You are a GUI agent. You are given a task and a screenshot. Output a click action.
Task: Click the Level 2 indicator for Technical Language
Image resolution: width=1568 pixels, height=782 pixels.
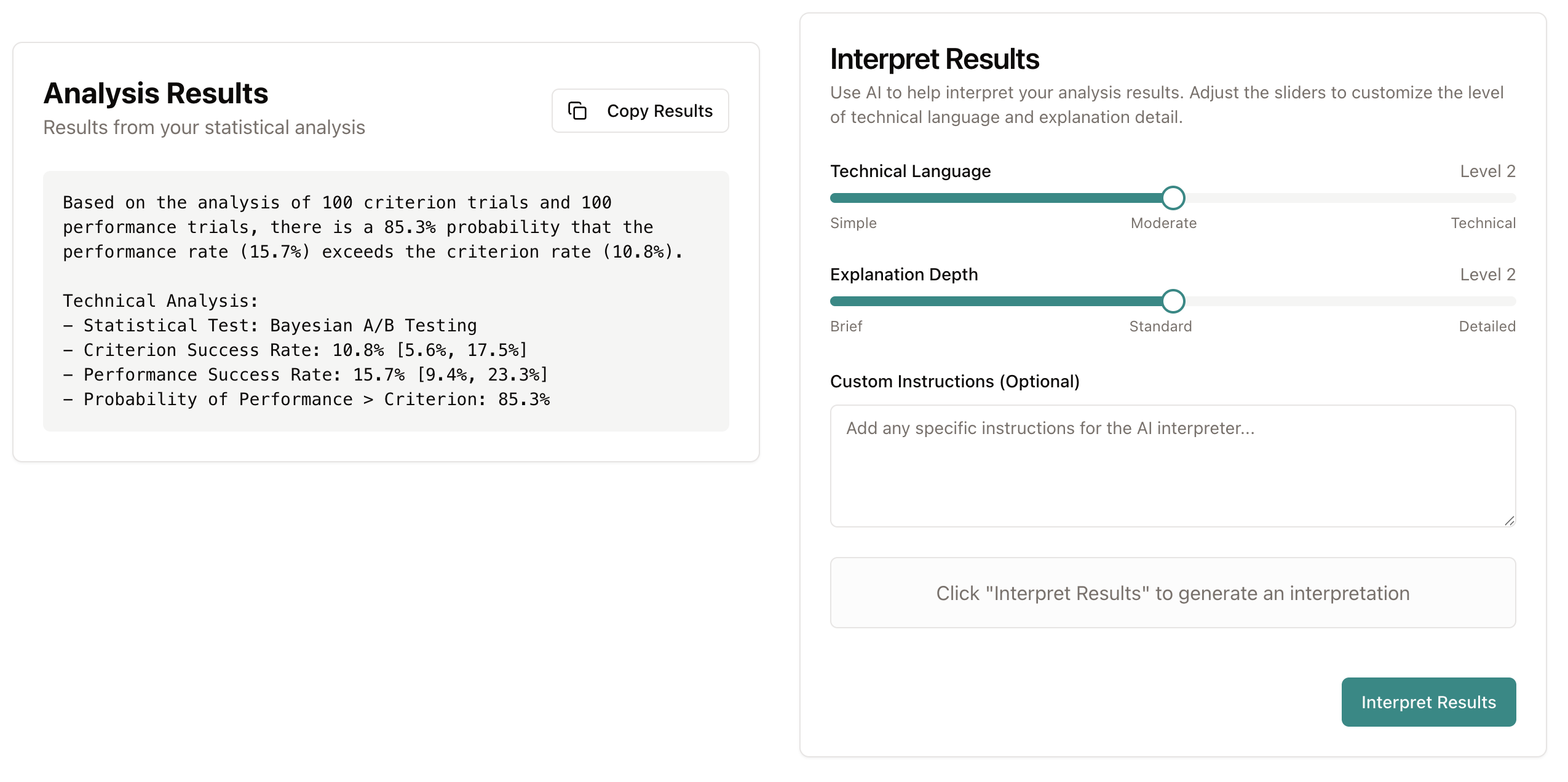point(1487,172)
